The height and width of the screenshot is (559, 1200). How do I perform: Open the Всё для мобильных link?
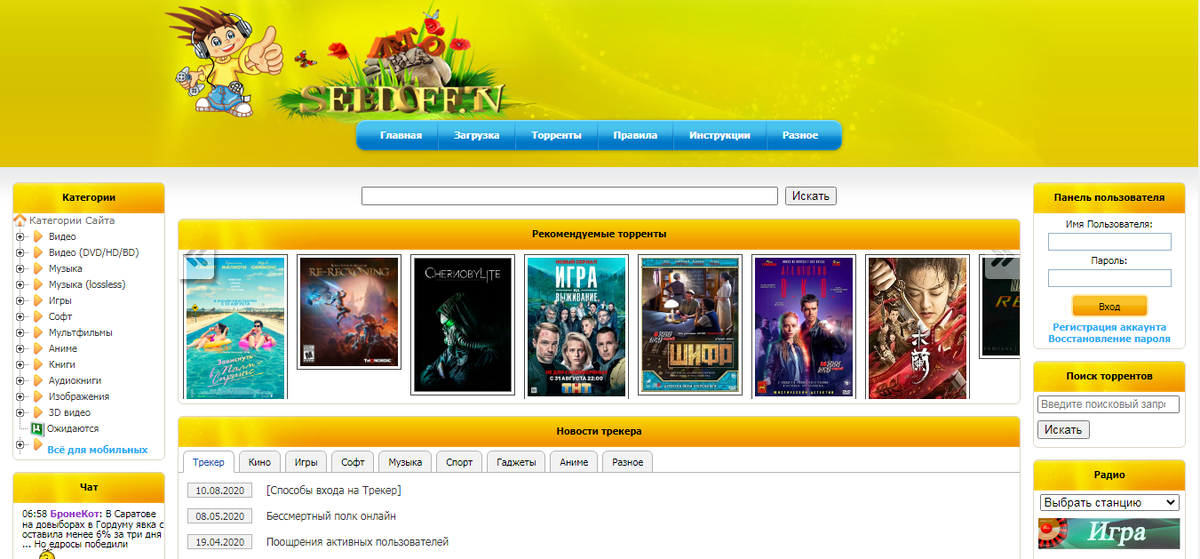click(97, 450)
